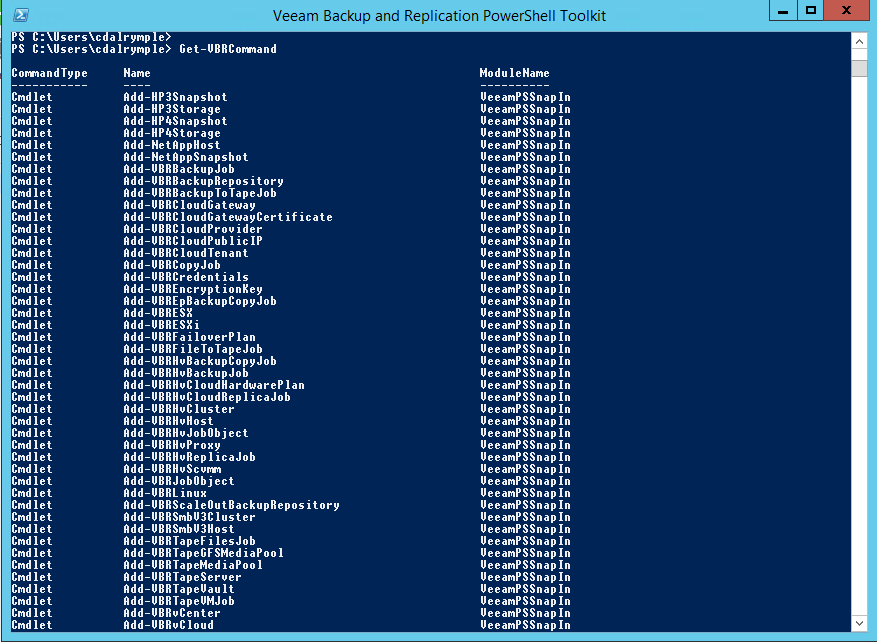Click the CommandType column header
877x642 pixels.
49,73
